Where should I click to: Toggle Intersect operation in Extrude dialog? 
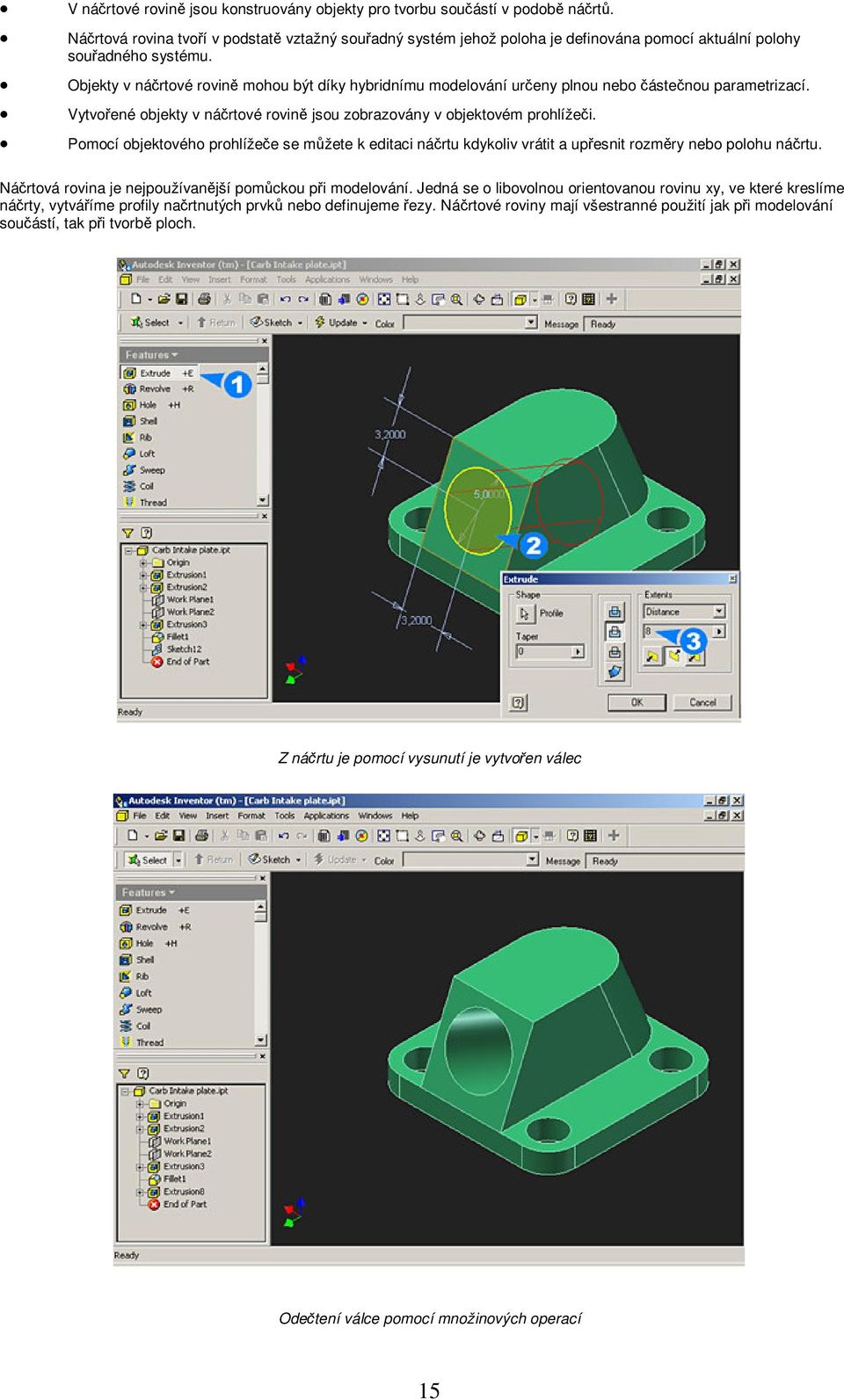615,652
